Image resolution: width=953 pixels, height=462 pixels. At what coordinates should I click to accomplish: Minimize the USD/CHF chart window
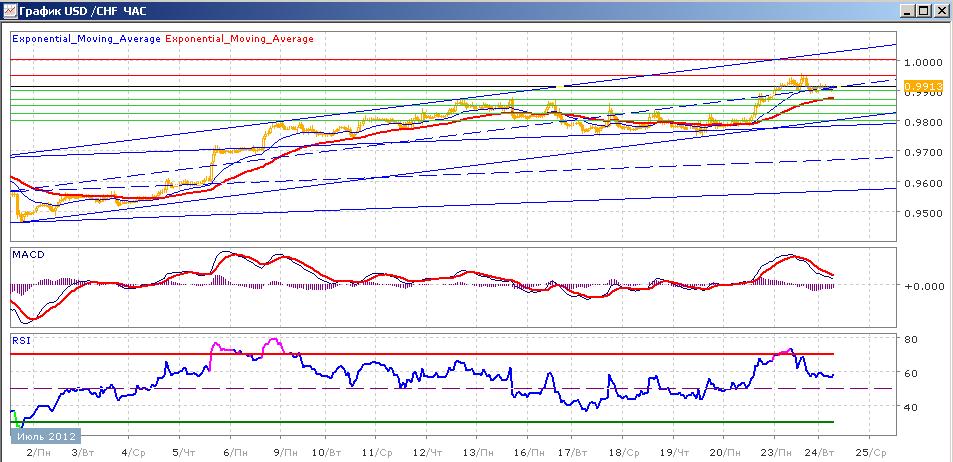point(908,11)
